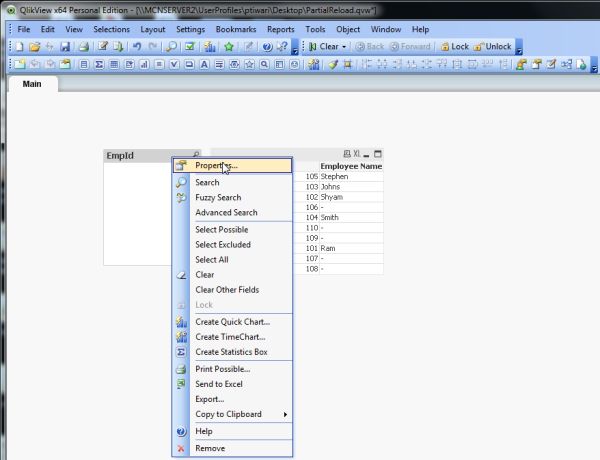
Task: Choose Send to Excel in context menu
Action: tap(232, 384)
